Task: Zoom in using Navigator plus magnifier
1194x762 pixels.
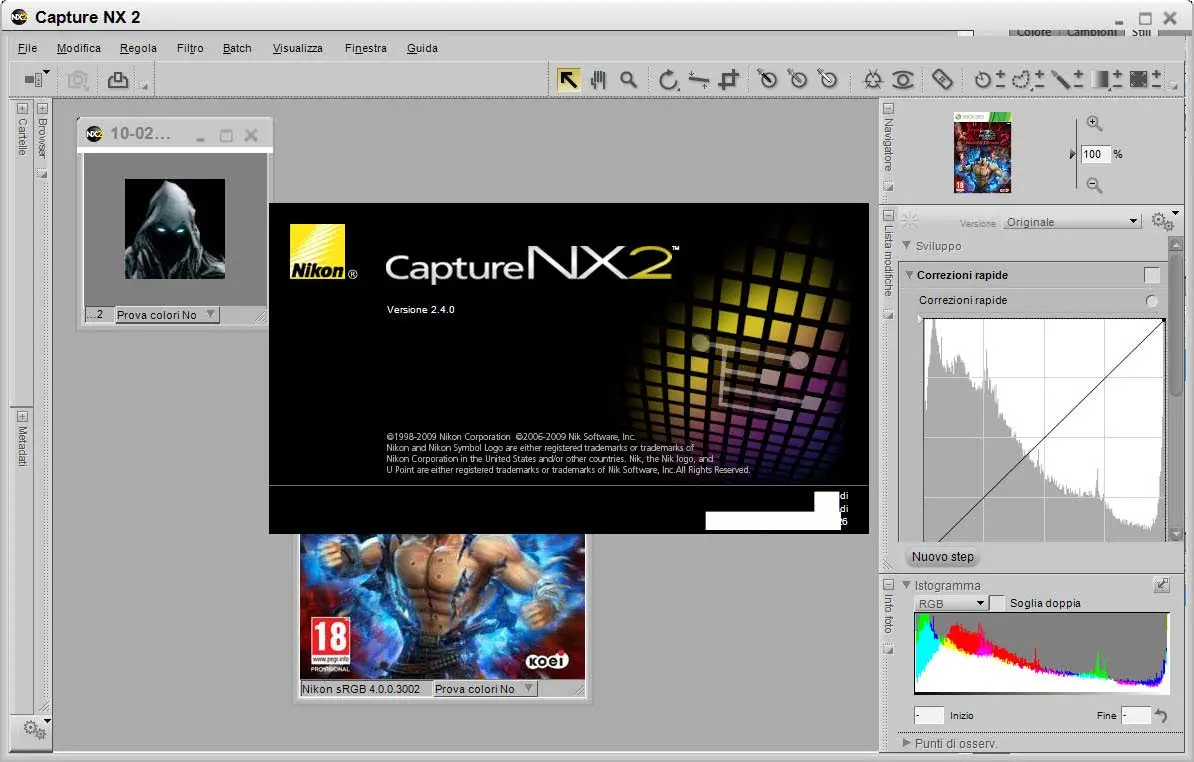Action: pos(1094,123)
